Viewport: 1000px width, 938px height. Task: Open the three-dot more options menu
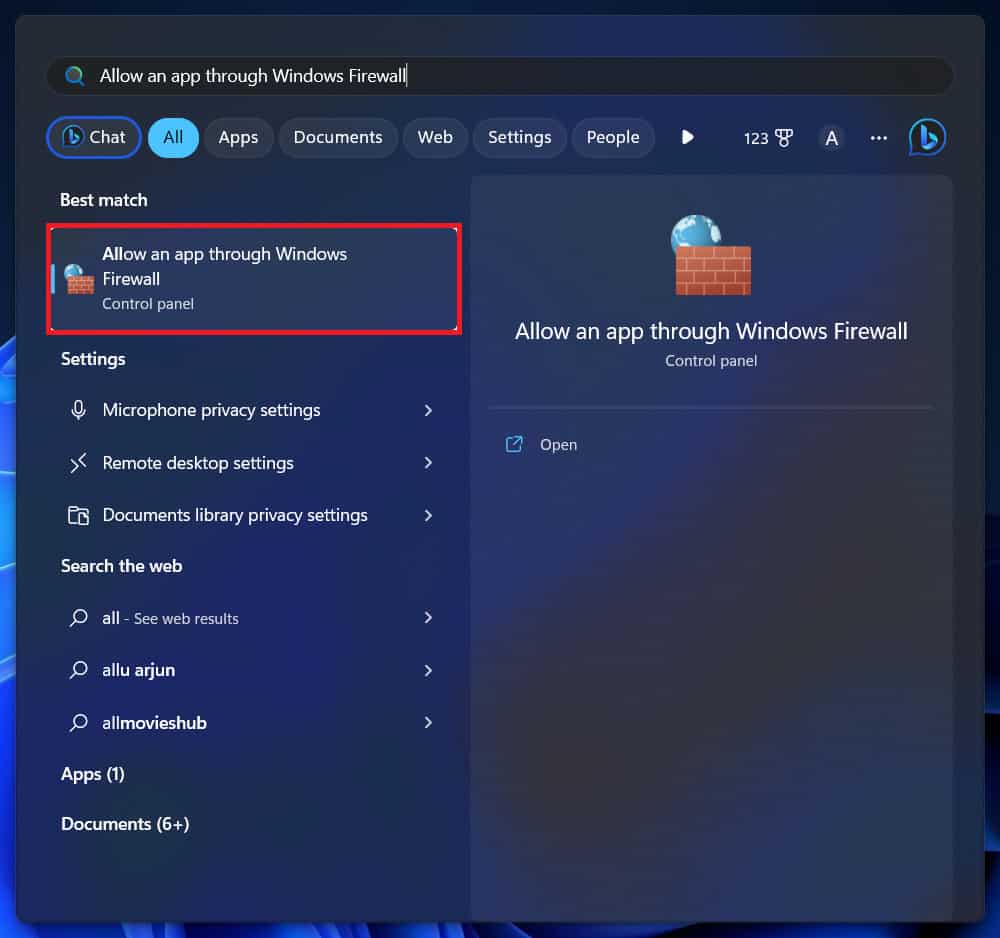tap(878, 138)
